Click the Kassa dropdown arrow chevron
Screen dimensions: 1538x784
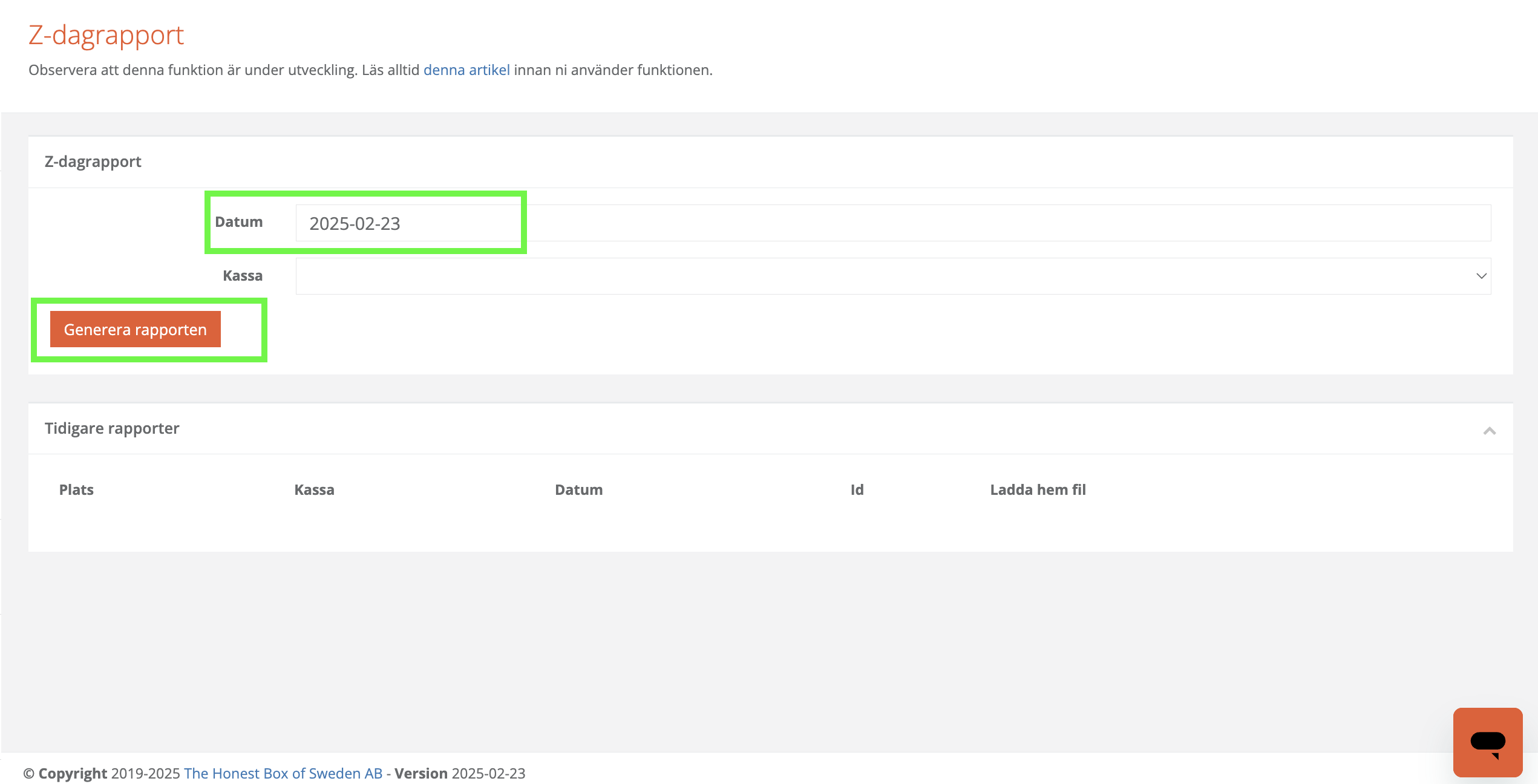[1481, 276]
